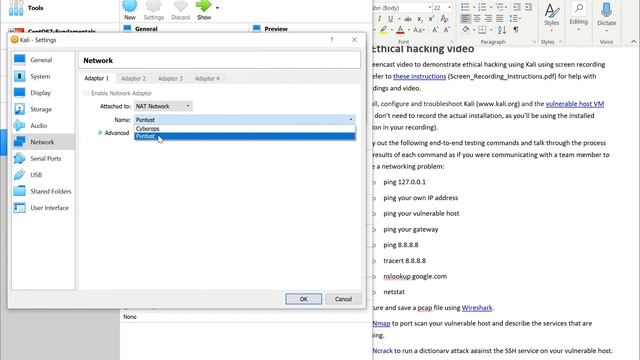
Task: Toggle show paragraph marks in Word
Action: (516, 29)
